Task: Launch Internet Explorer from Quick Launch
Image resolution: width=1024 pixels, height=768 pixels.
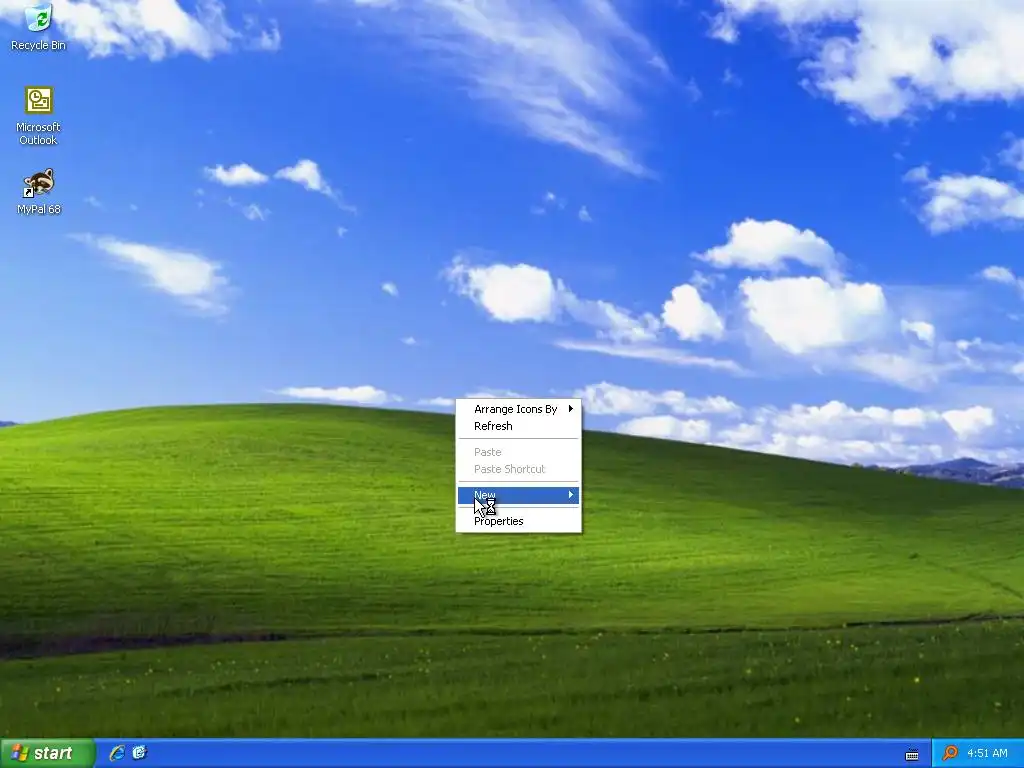Action: coord(117,753)
